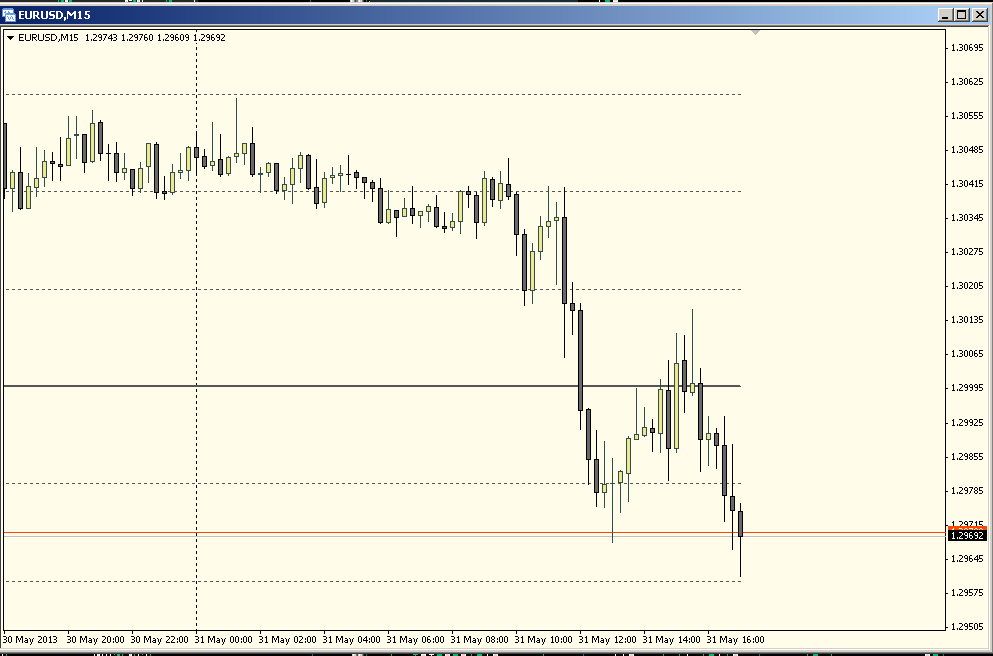Click the 31 May 12:00 time label

pyautogui.click(x=607, y=640)
